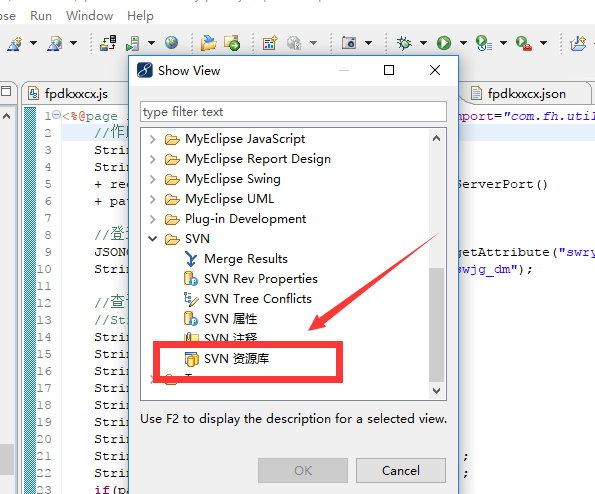Open the dropdown next to the Debug icon
Viewport: 595px width, 494px height.
pyautogui.click(x=423, y=43)
